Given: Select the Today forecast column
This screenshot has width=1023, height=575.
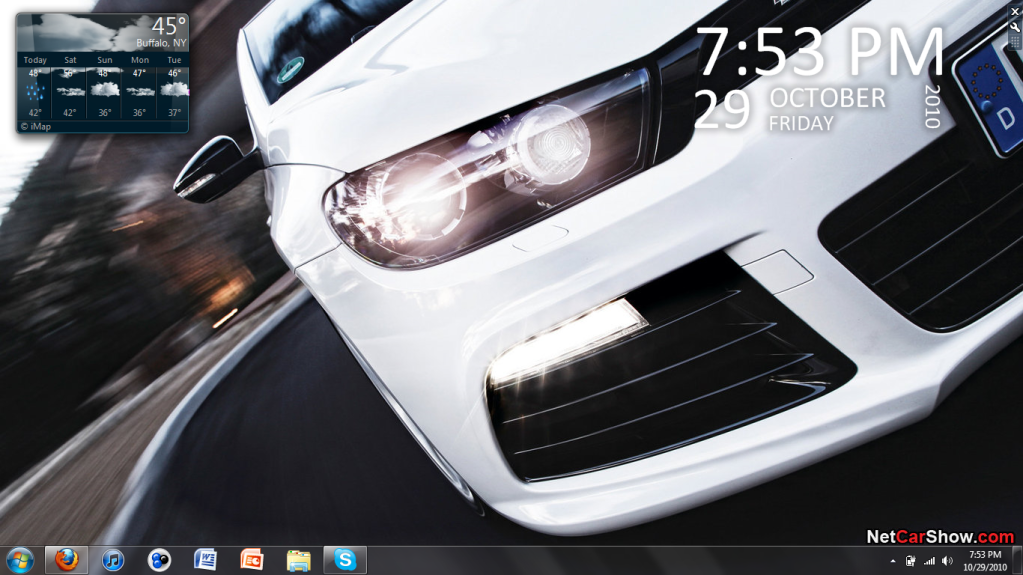Looking at the screenshot, I should point(35,85).
